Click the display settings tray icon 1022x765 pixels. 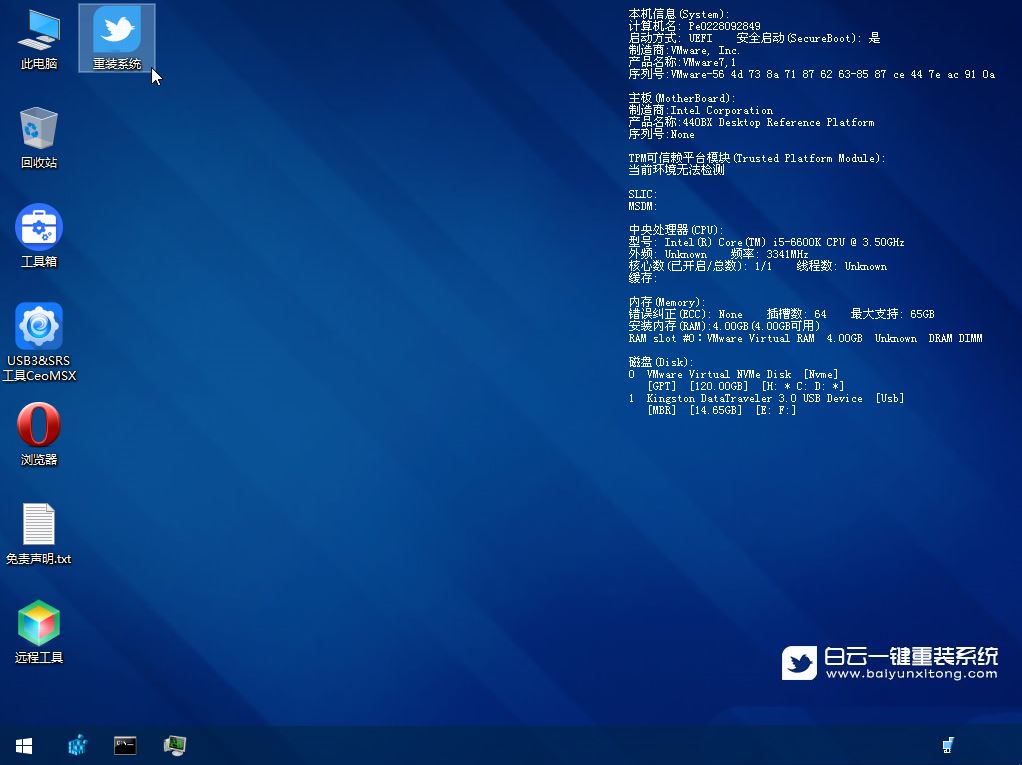tap(948, 745)
